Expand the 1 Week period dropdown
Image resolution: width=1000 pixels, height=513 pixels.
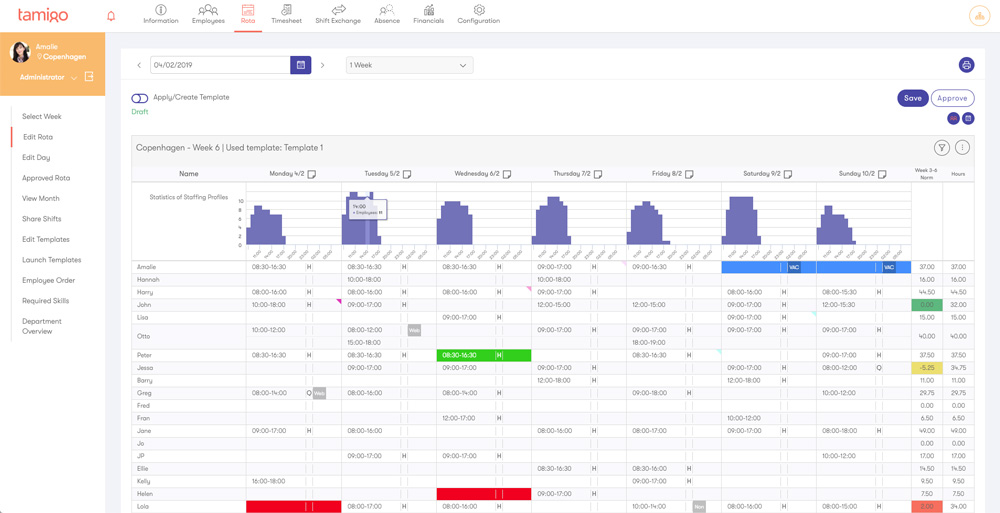point(409,65)
